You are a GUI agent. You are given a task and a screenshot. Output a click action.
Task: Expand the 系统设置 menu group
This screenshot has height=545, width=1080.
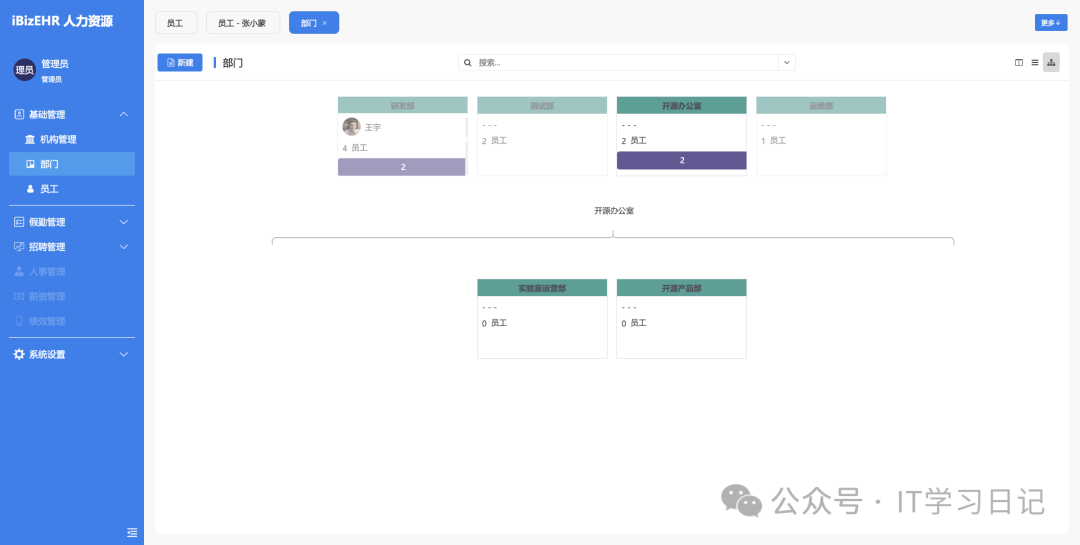pyautogui.click(x=124, y=354)
